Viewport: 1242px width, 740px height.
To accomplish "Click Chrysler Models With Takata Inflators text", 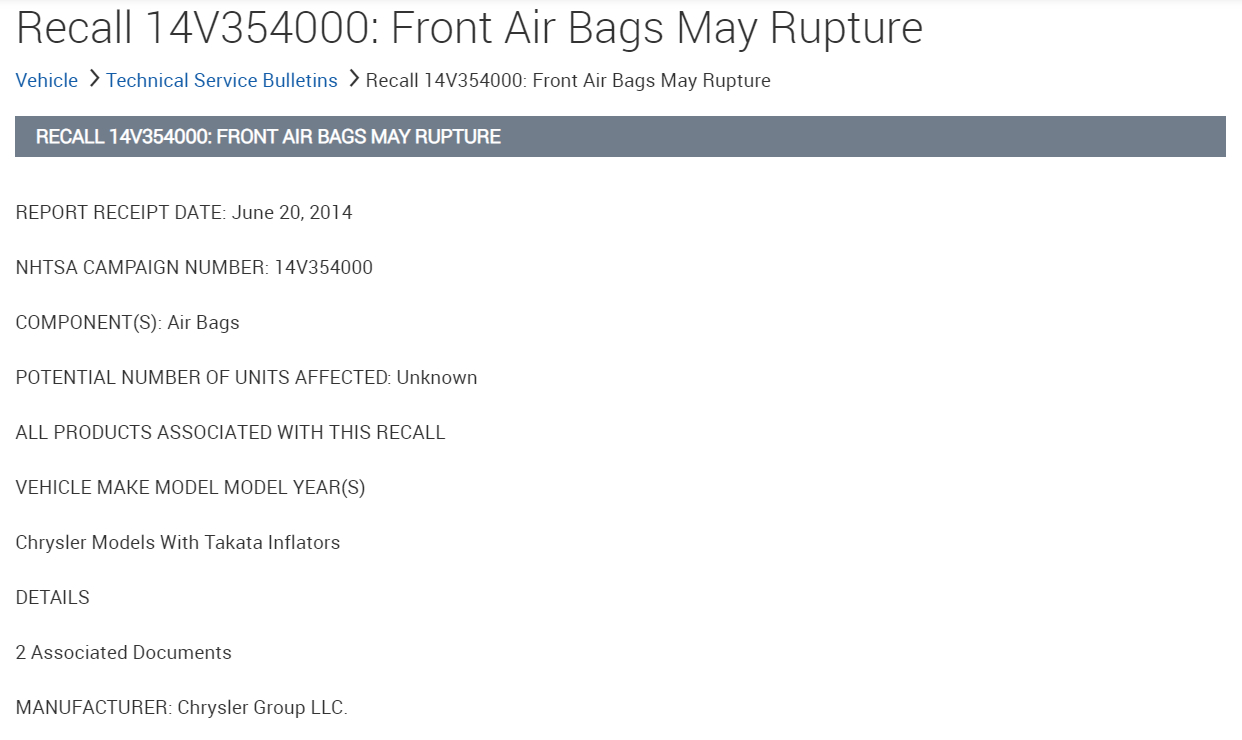I will point(178,543).
